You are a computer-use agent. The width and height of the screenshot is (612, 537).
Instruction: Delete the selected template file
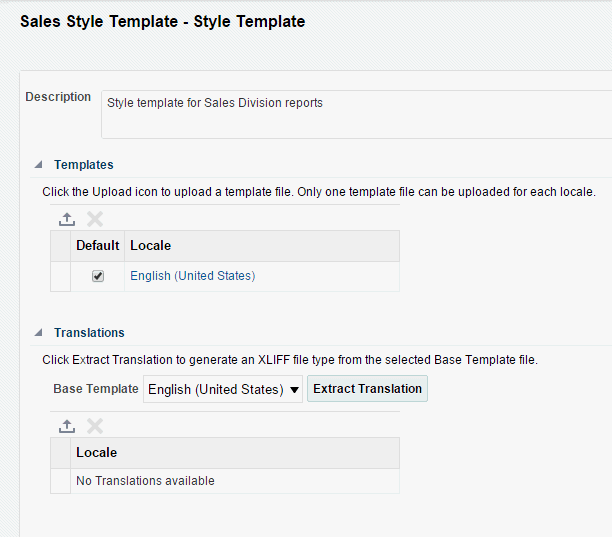tap(95, 219)
